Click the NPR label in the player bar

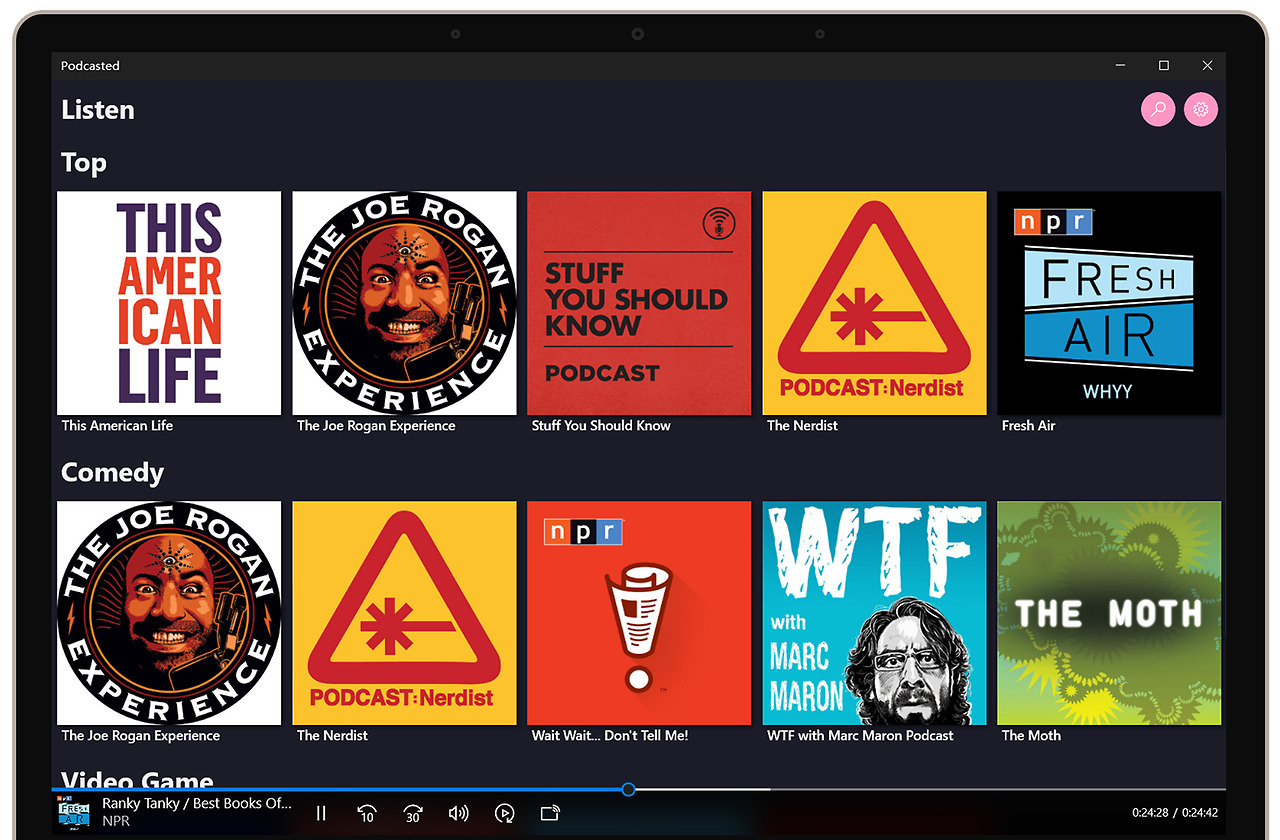tap(116, 821)
